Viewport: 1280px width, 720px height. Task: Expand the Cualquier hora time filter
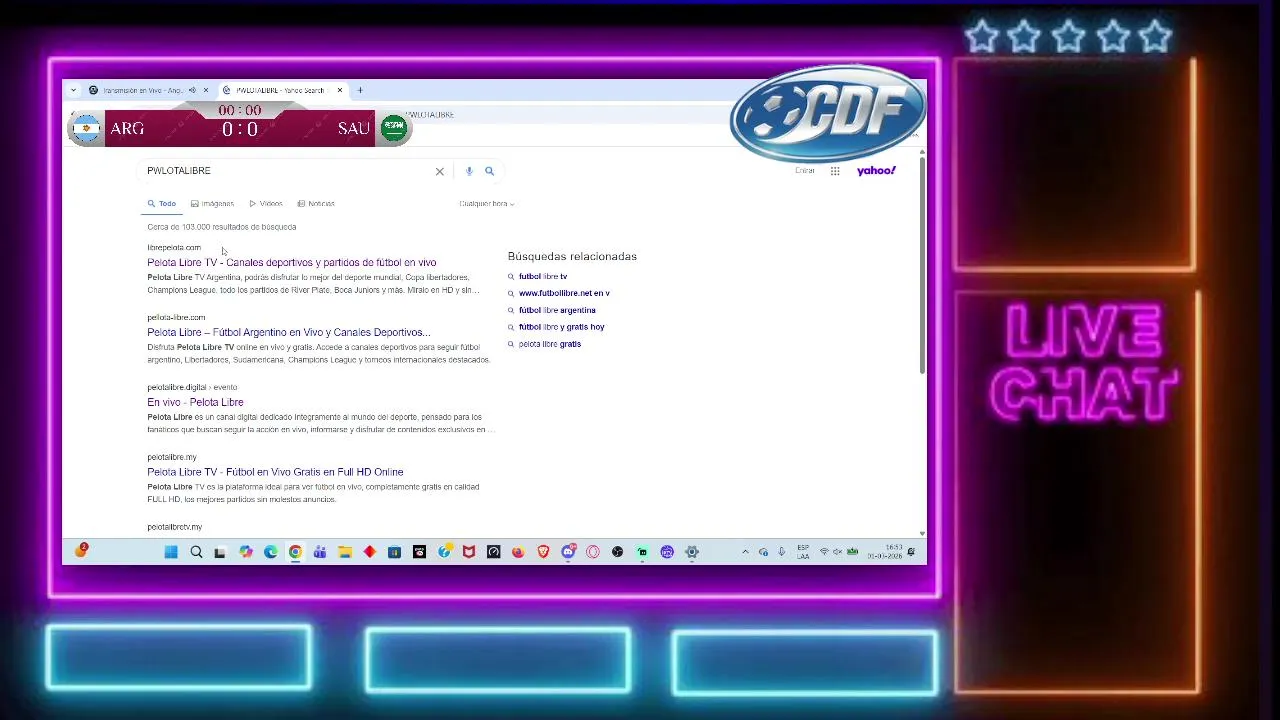(486, 204)
